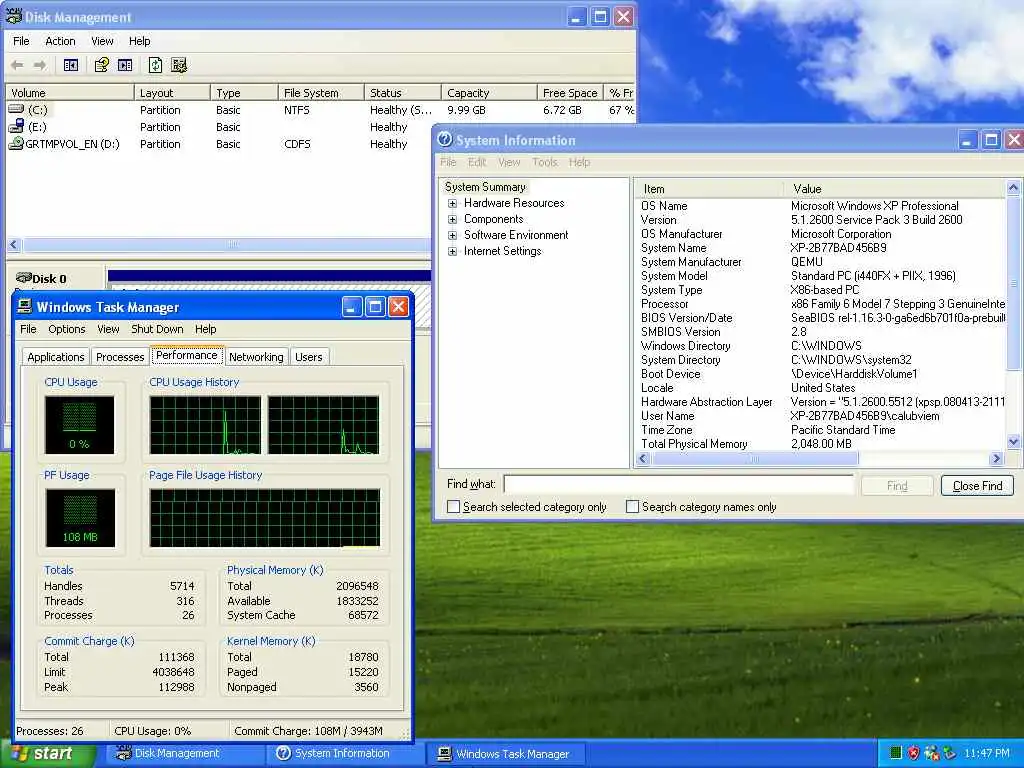The image size is (1024, 768).
Task: Click in the Find what input field
Action: pos(679,485)
